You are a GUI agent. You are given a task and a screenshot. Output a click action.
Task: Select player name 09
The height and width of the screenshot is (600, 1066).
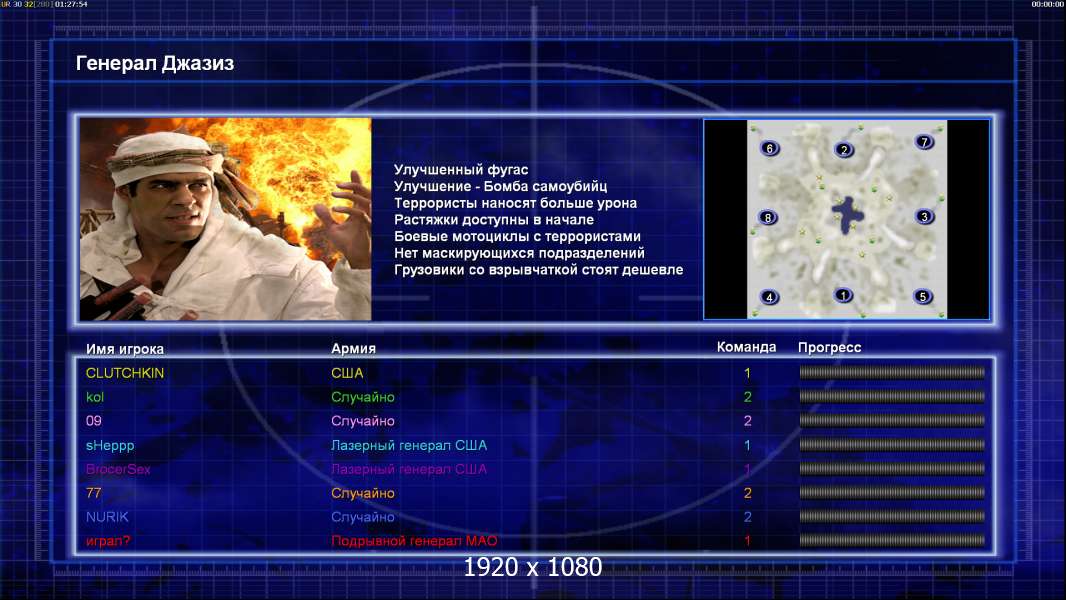(94, 421)
